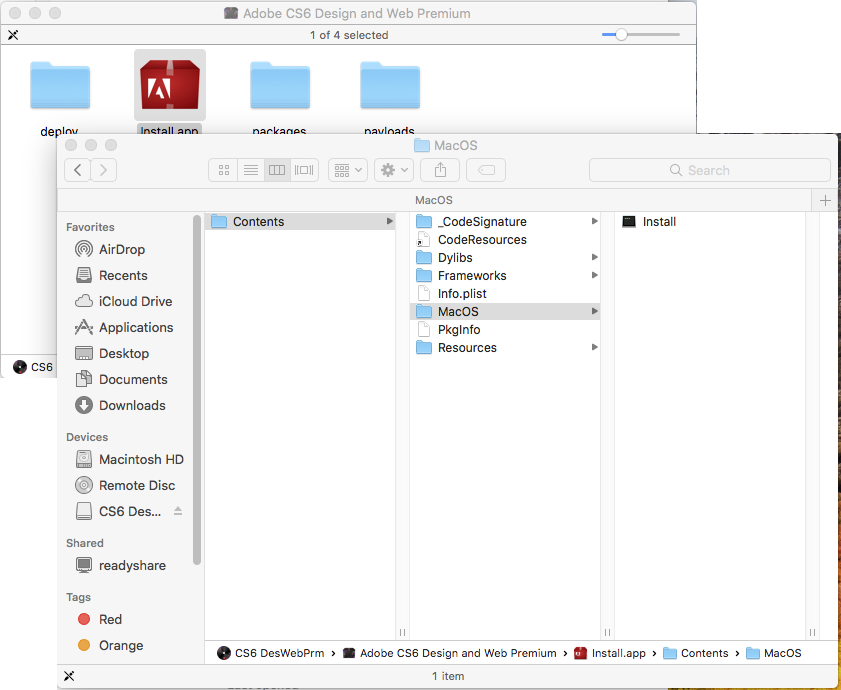Switch to icon view
Image resolution: width=841 pixels, height=690 pixels.
pyautogui.click(x=224, y=170)
